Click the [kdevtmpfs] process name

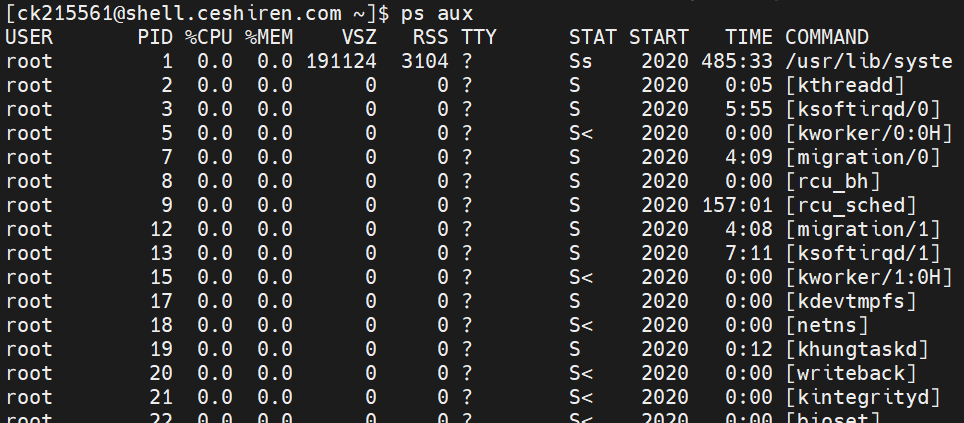point(851,301)
